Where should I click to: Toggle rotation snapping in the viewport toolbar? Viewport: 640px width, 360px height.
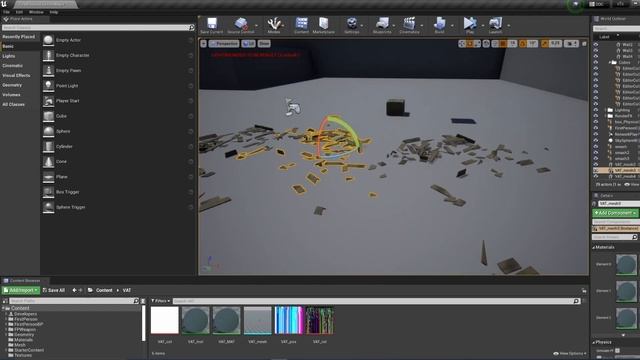[523, 43]
